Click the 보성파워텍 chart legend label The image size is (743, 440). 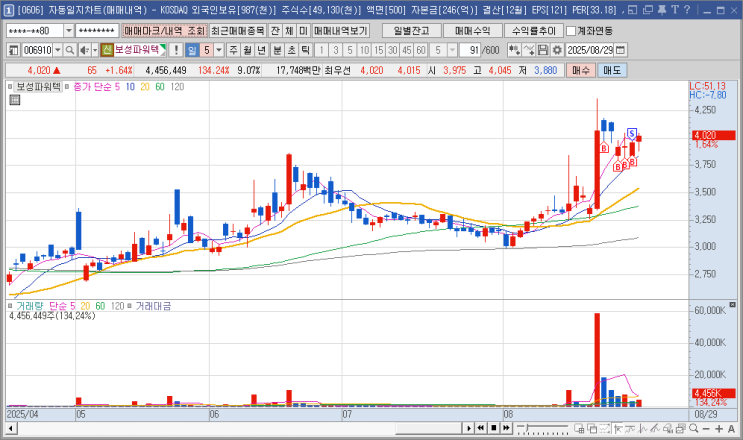click(x=38, y=87)
